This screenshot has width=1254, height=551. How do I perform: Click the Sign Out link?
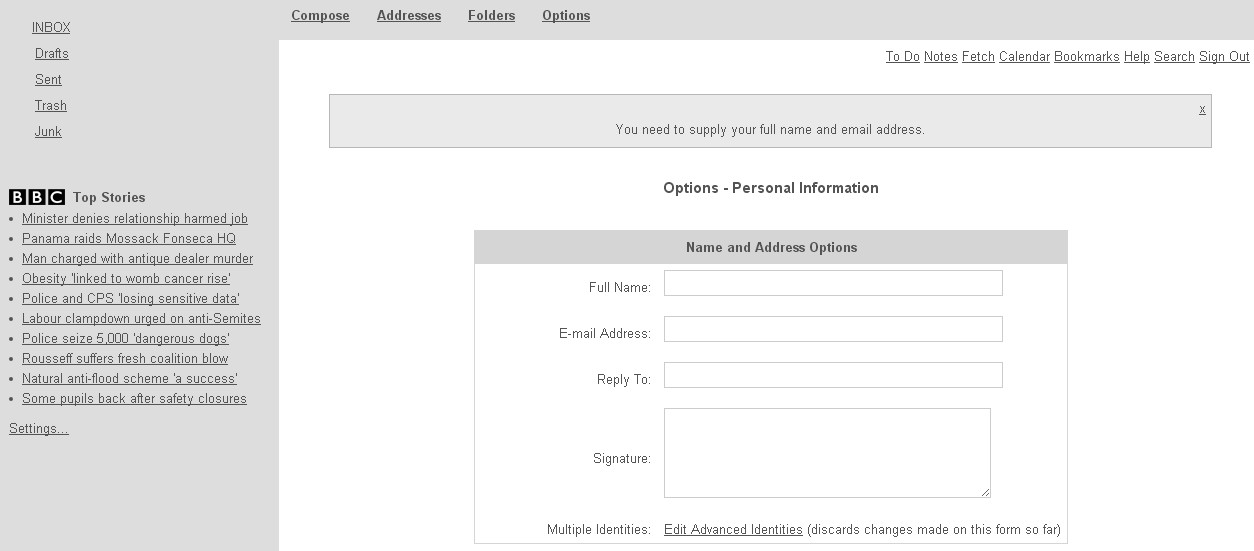1224,57
